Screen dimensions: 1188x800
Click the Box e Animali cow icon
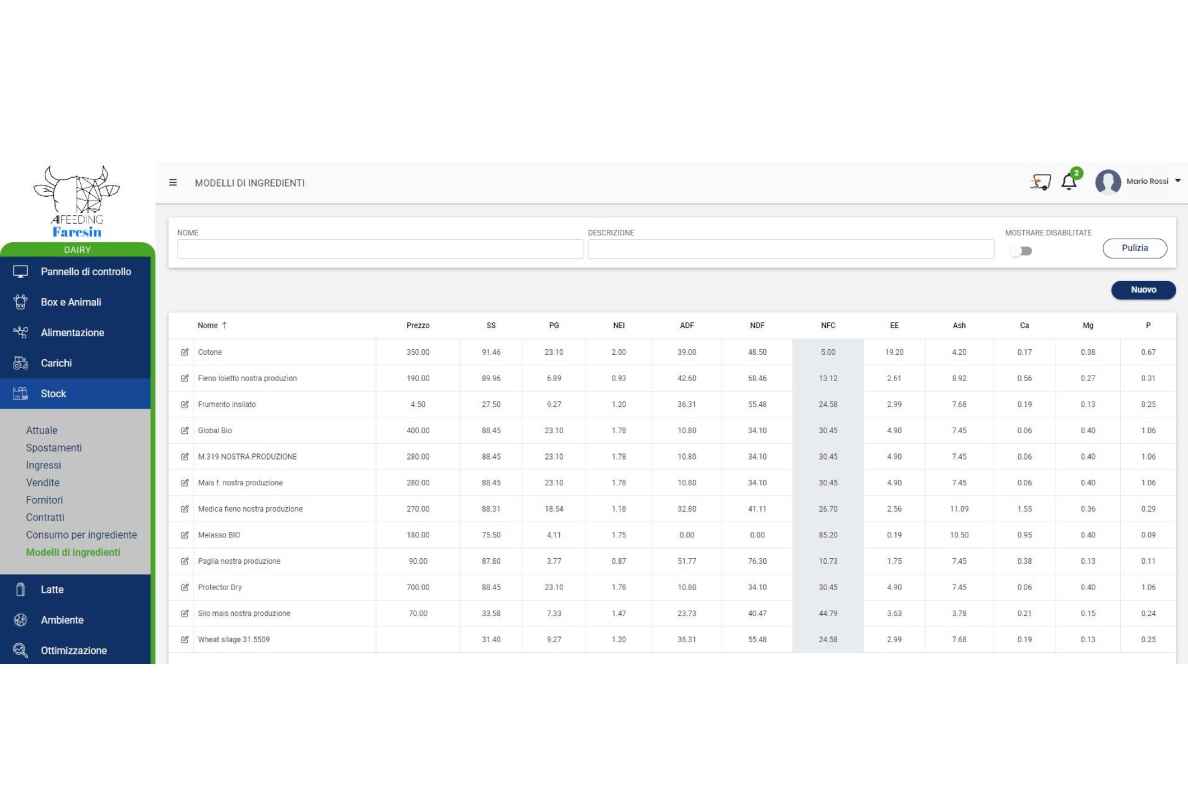[x=20, y=302]
